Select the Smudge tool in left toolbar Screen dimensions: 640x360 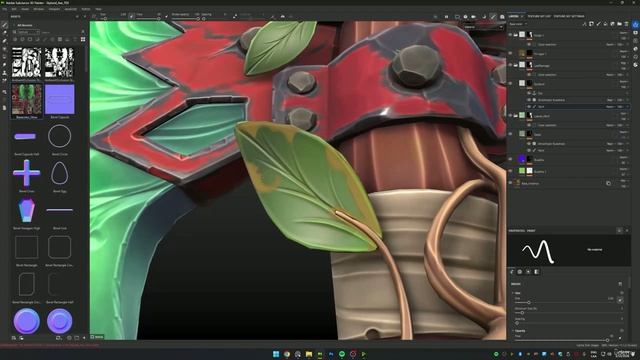4,64
